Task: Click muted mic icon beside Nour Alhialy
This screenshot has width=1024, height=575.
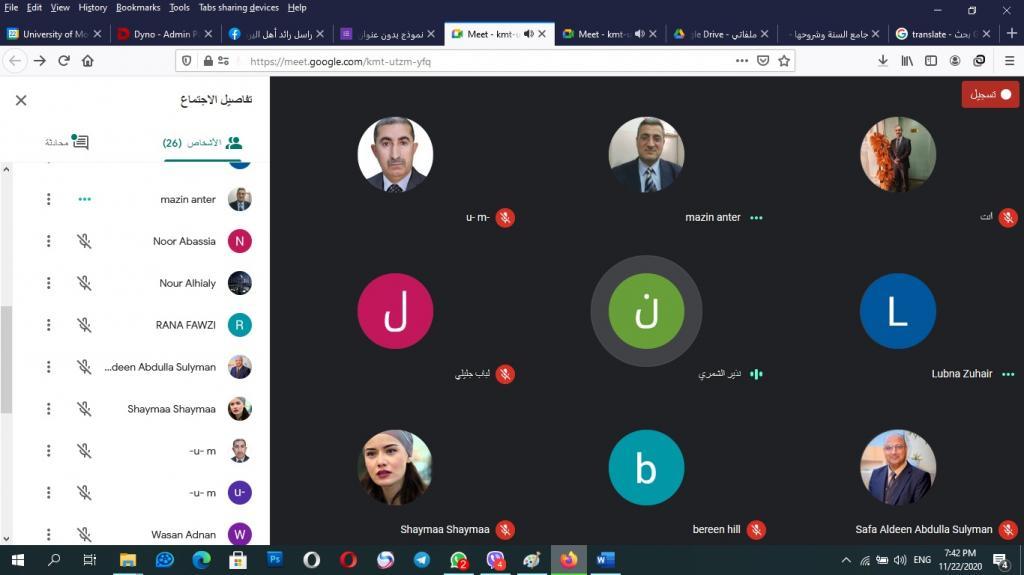Action: [84, 283]
